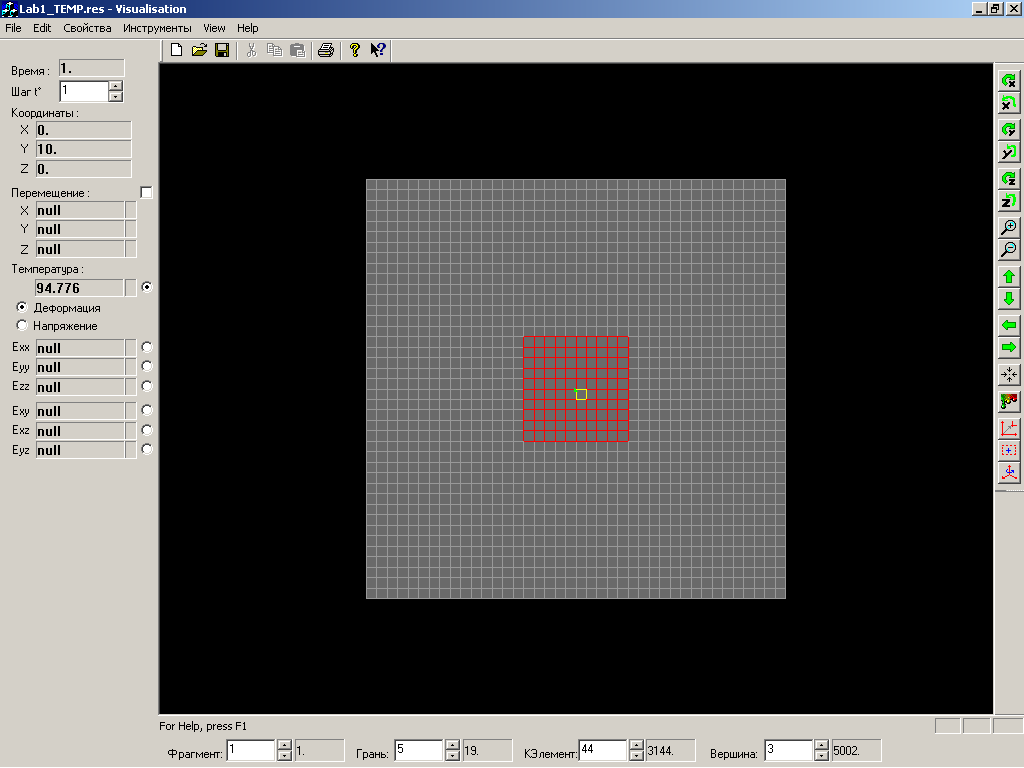This screenshot has width=1024, height=768.
Task: Rotate counterclockwise around Y axis
Action: click(x=1009, y=152)
